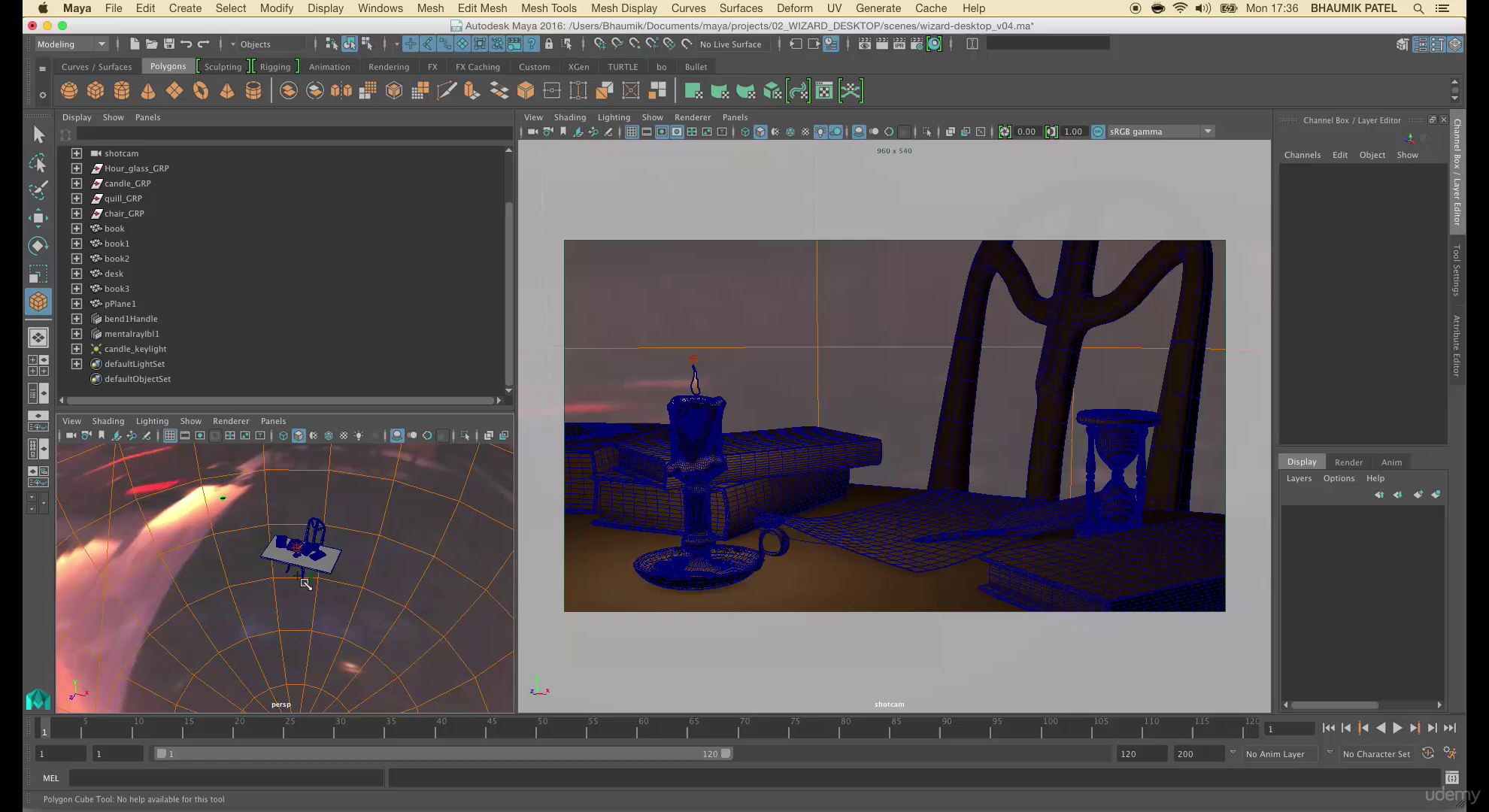
Task: Click the playback range slider bar
Action: point(443,753)
